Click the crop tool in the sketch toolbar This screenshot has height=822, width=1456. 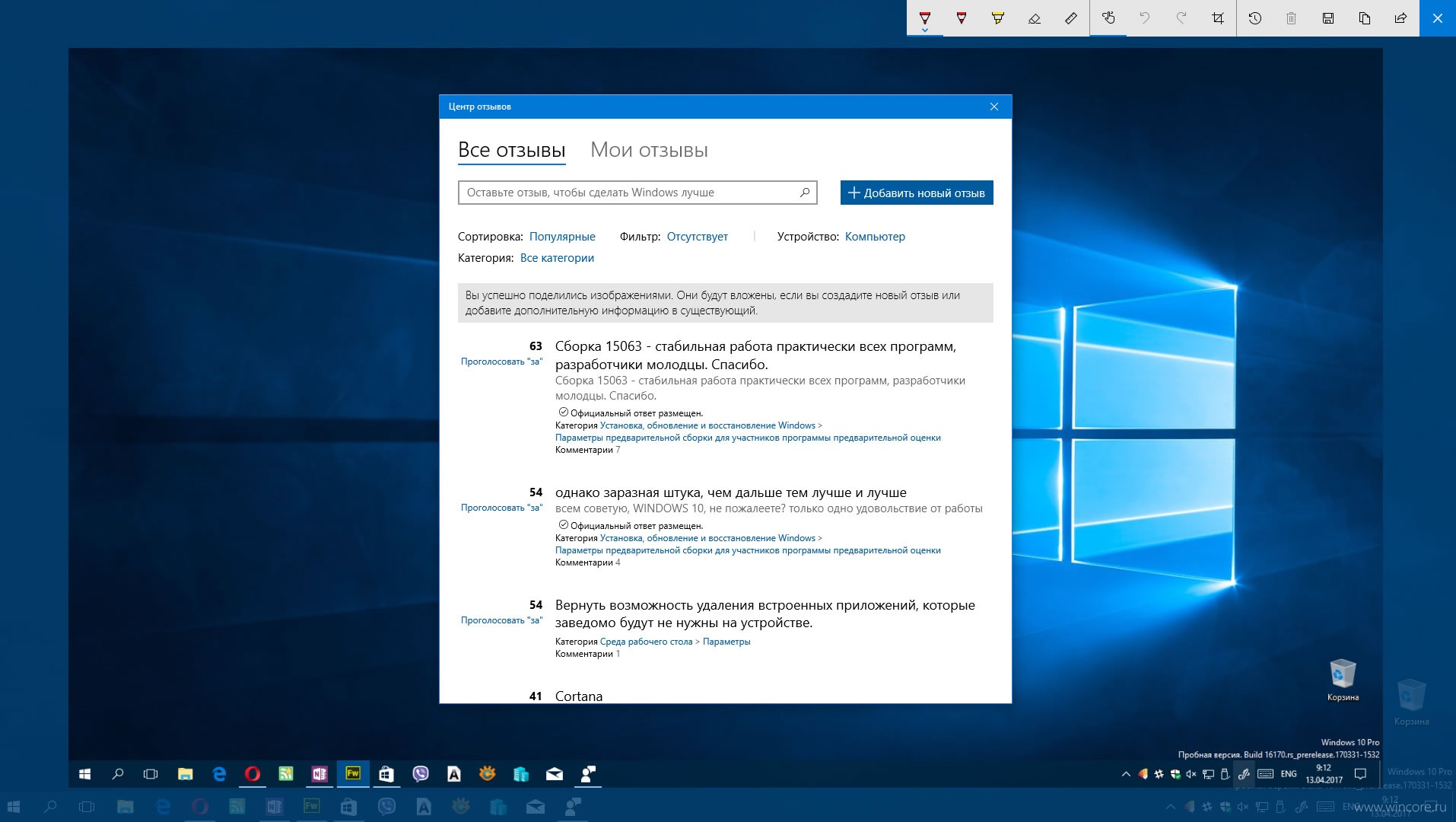(x=1218, y=18)
